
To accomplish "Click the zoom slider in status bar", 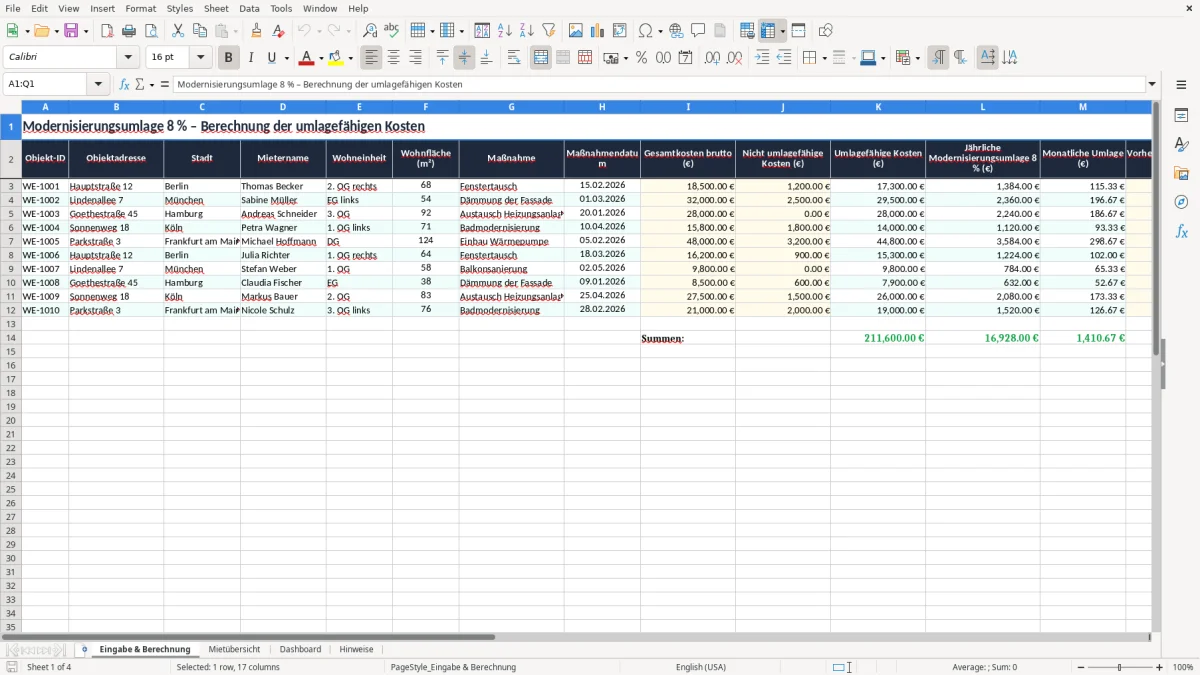I will [1119, 667].
